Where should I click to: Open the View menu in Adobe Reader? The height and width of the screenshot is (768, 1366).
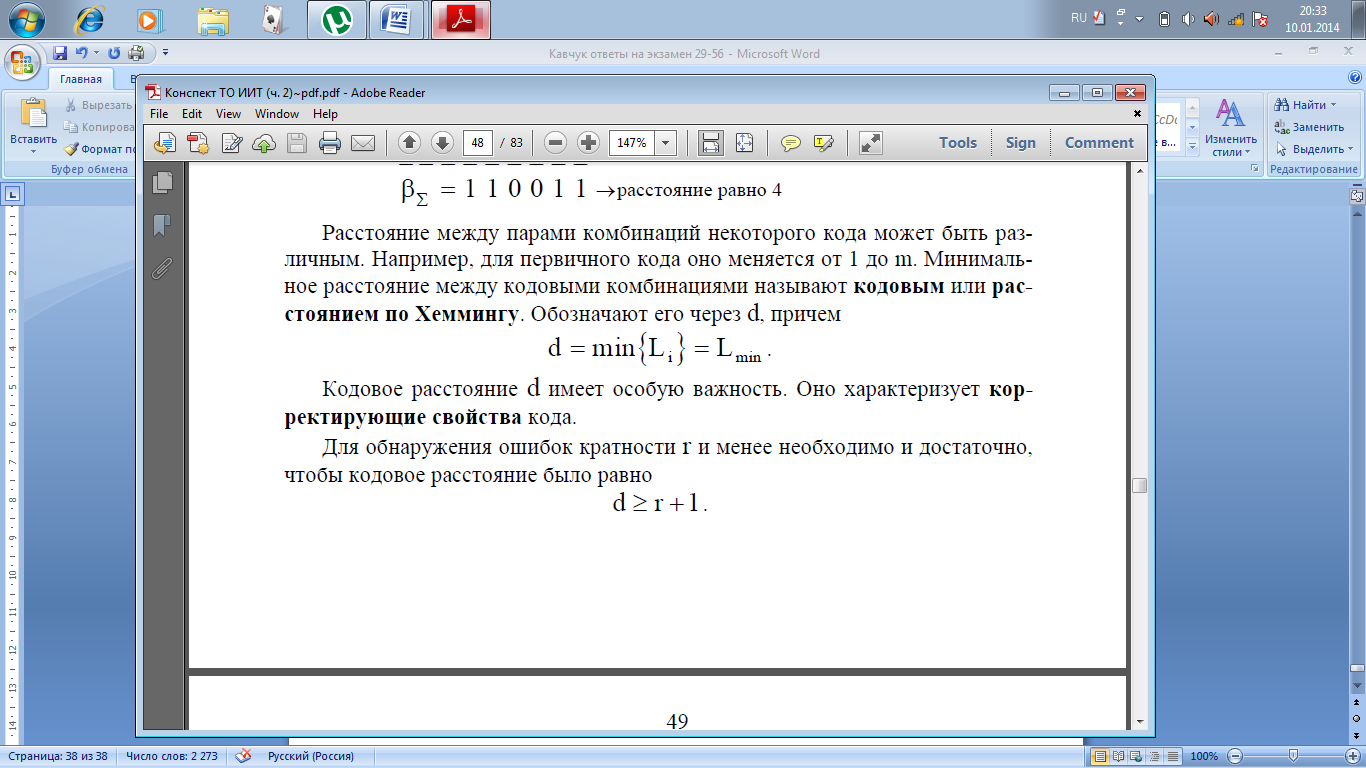coord(228,114)
